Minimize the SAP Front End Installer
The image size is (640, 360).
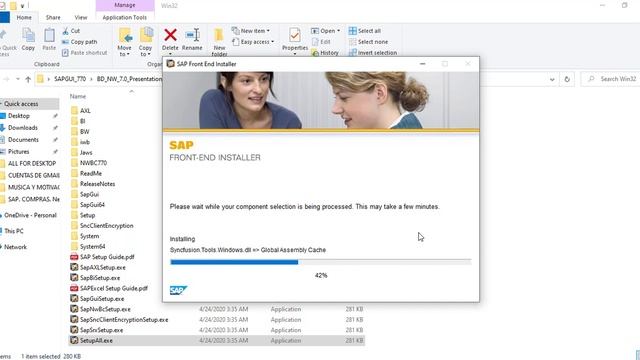click(x=422, y=64)
